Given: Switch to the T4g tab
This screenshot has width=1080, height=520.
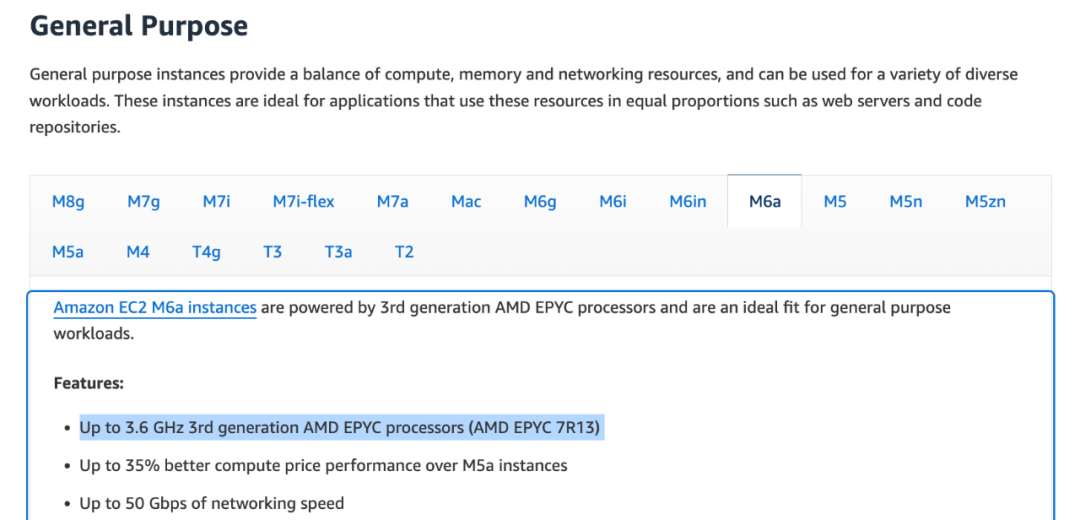Looking at the screenshot, I should pyautogui.click(x=206, y=252).
